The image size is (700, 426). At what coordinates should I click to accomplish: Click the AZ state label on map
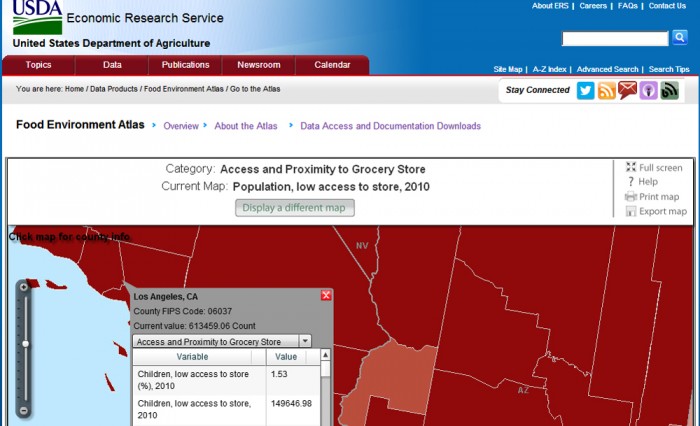click(523, 390)
